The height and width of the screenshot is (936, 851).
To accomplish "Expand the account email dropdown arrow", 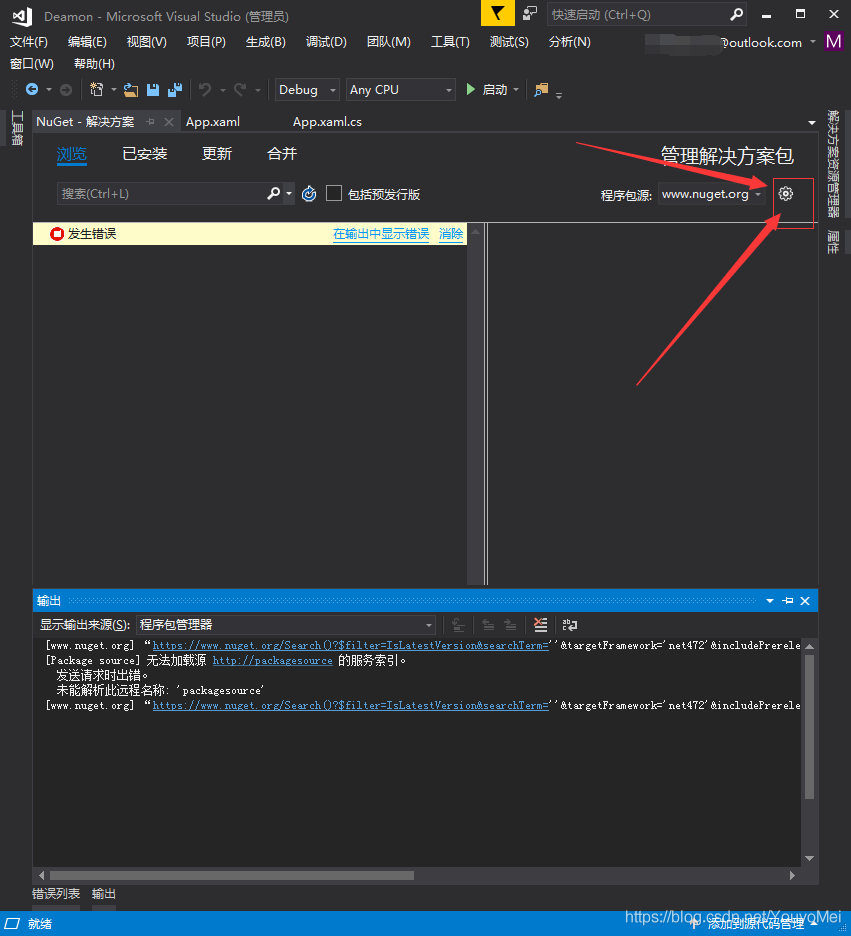I will (x=813, y=42).
